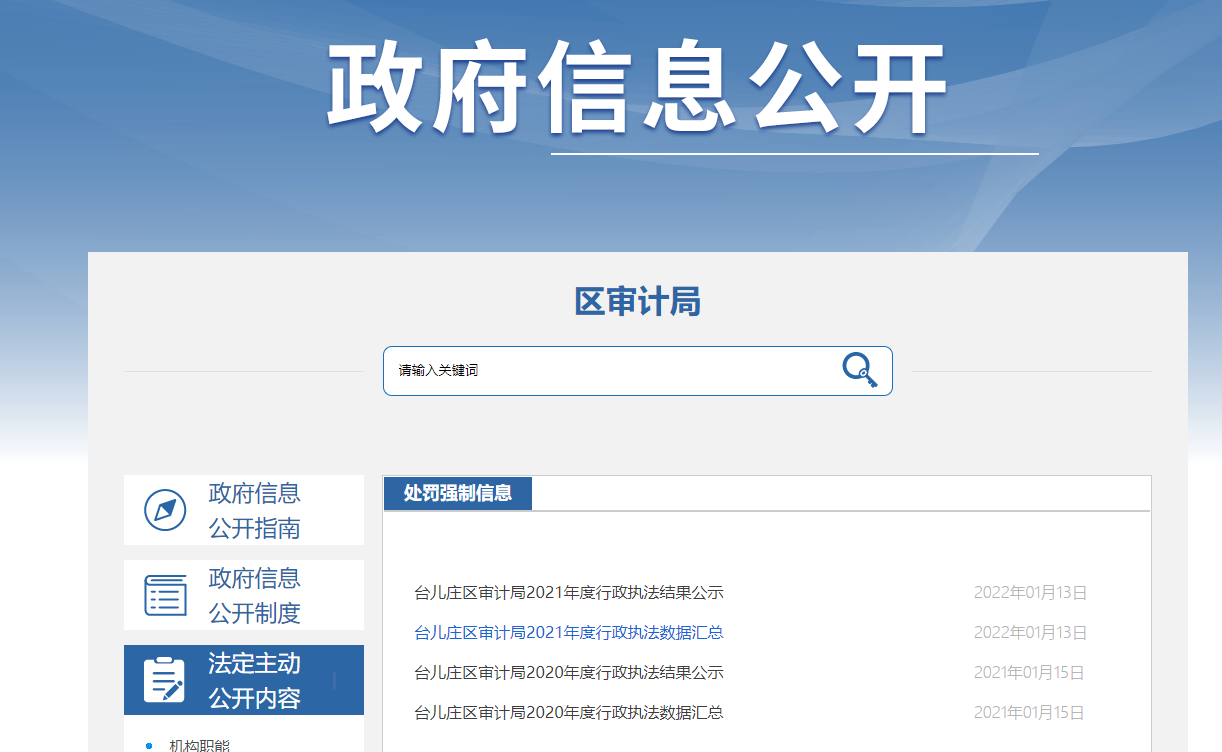Click the 区审计局 heading
Viewport: 1222px width, 752px height.
coord(638,301)
